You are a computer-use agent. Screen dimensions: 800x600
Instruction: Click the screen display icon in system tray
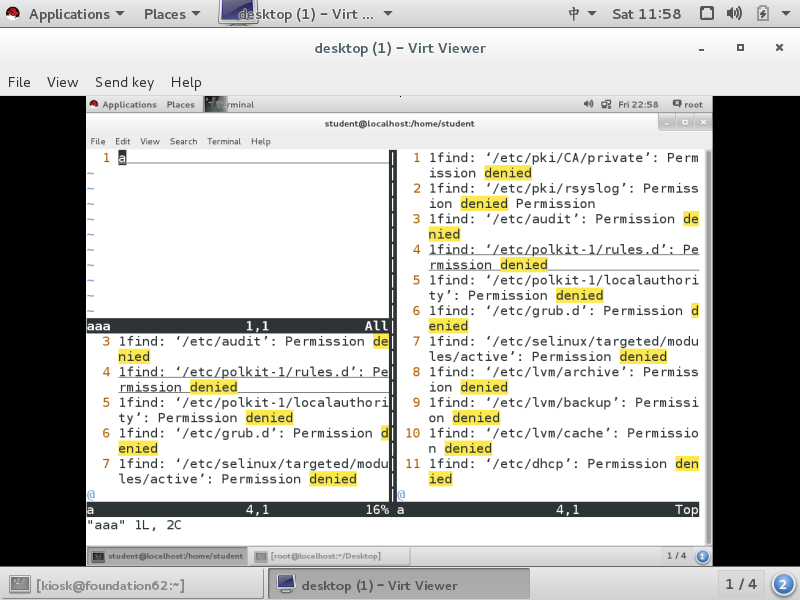click(x=707, y=13)
